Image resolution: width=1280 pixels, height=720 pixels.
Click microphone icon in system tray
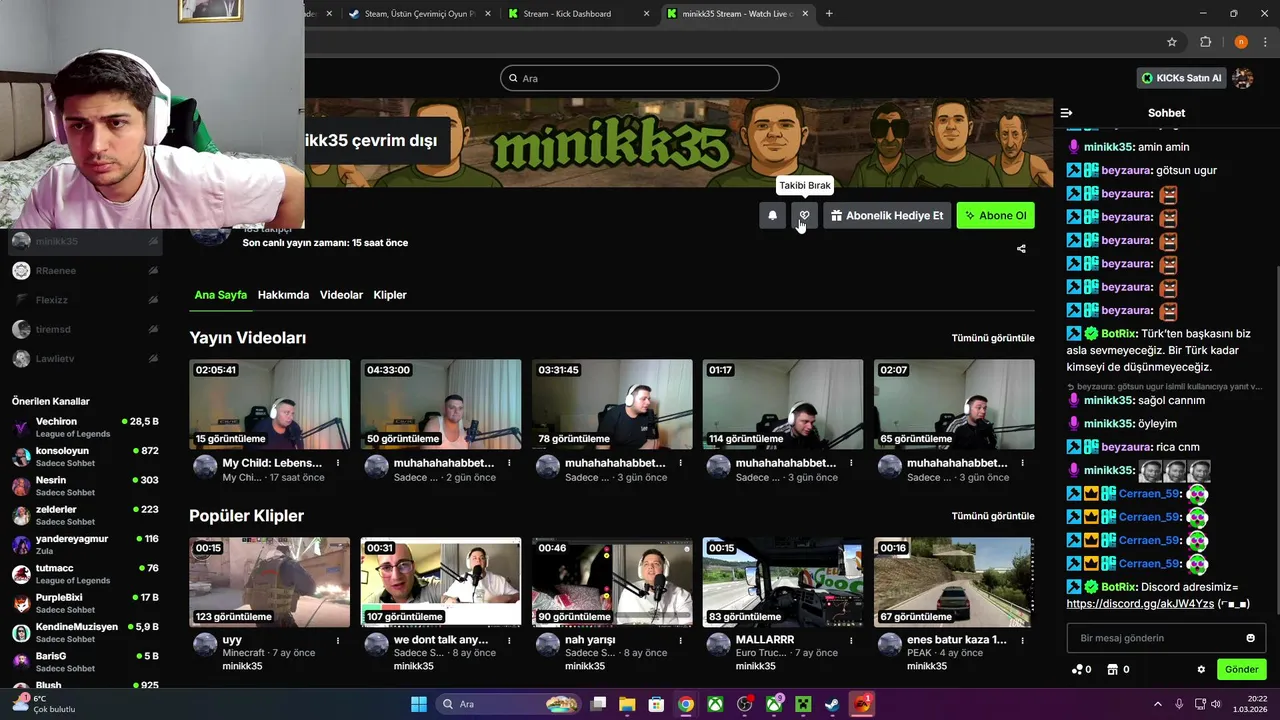(1179, 704)
